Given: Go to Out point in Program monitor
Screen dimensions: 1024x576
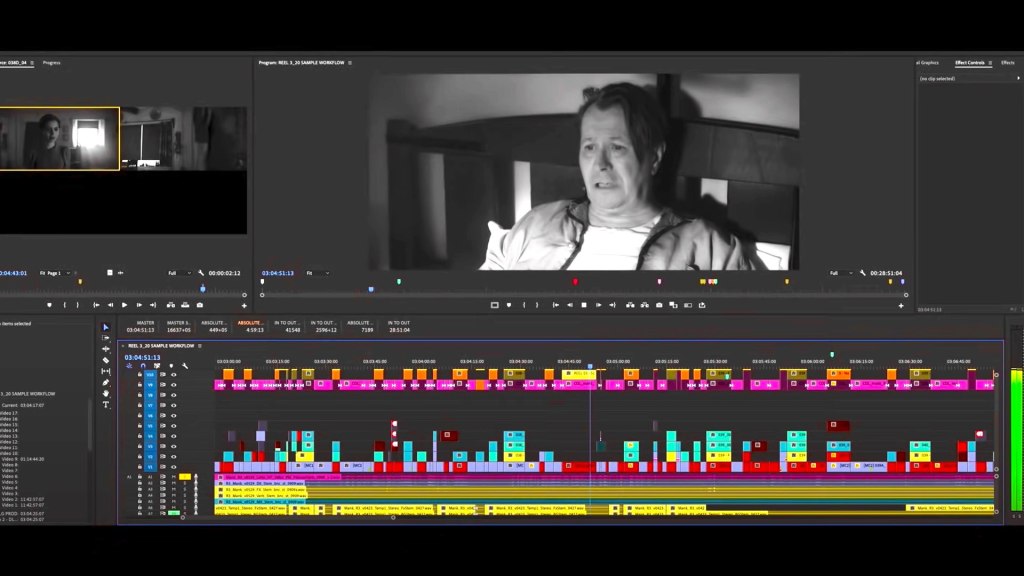Looking at the screenshot, I should click(x=613, y=305).
